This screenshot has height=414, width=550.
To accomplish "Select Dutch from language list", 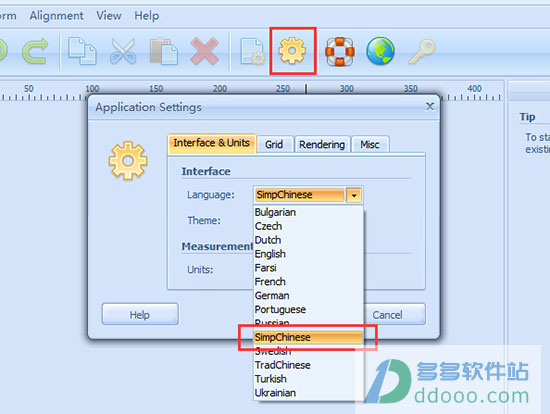I will coord(308,240).
